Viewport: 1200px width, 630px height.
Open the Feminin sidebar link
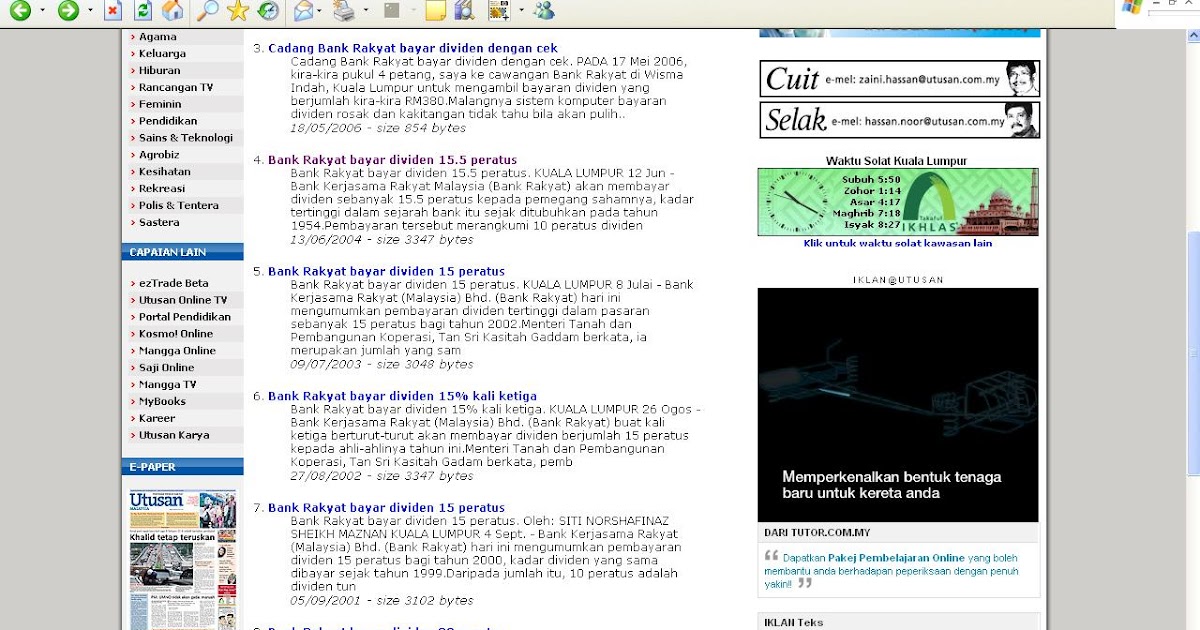[160, 104]
